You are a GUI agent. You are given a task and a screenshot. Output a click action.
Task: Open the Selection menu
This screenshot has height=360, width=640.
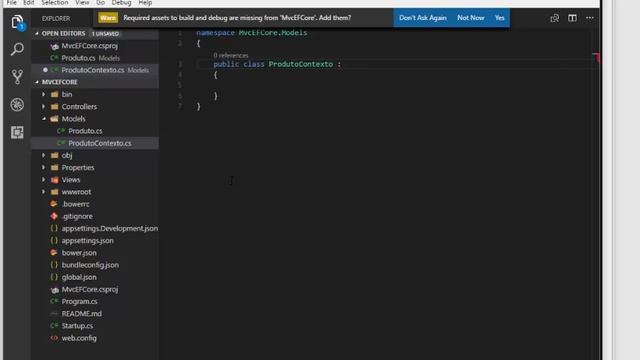(55, 3)
